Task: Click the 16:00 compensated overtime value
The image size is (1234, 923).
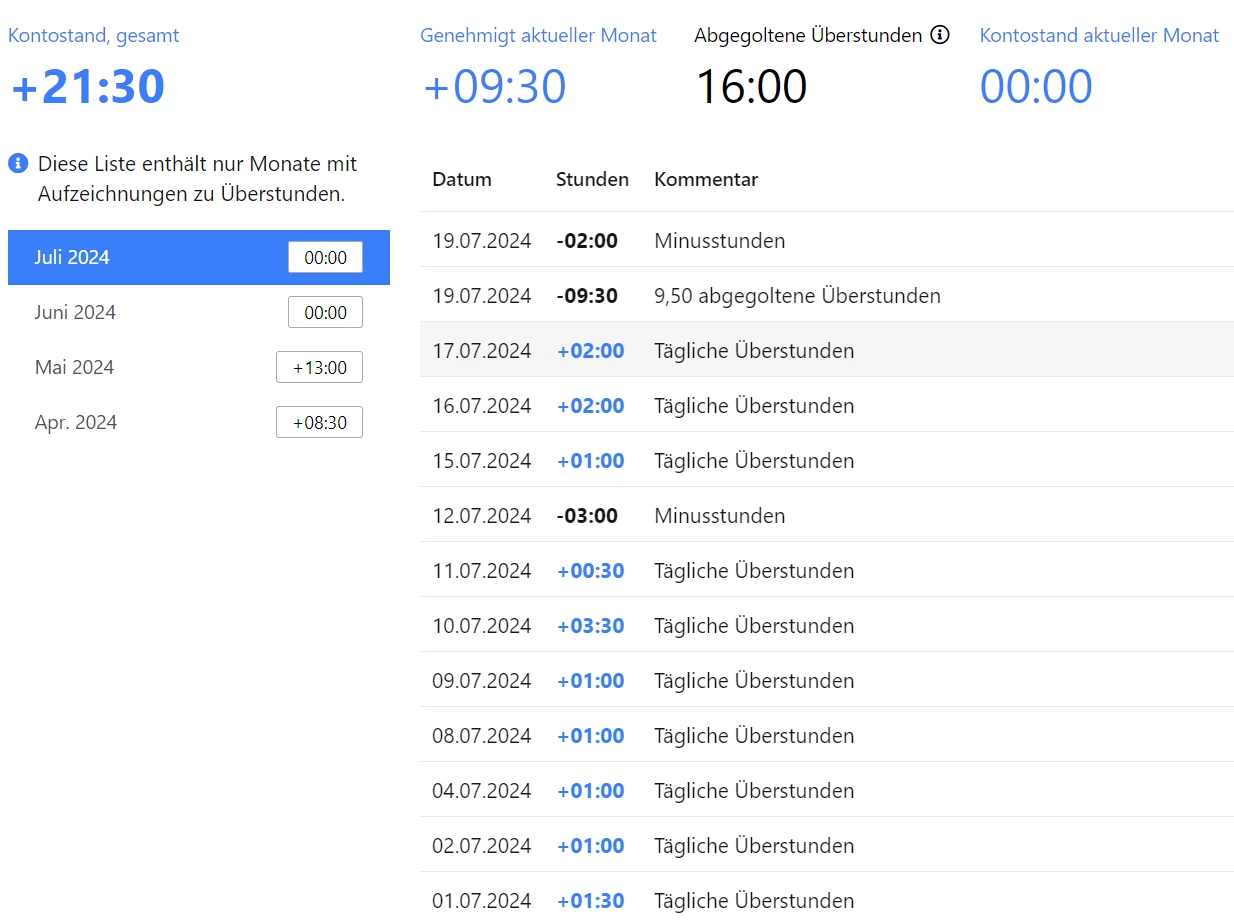Action: tap(751, 86)
